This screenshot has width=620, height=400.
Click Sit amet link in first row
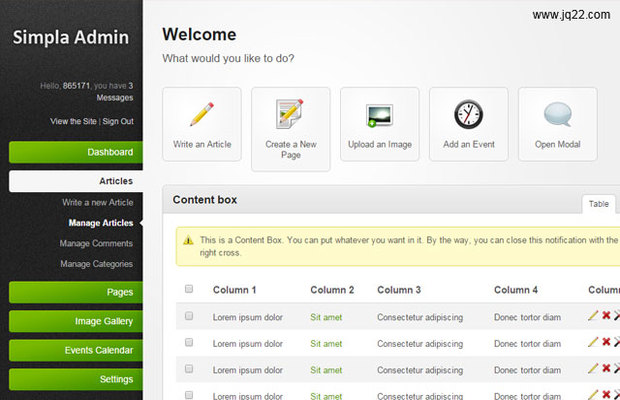(x=326, y=317)
